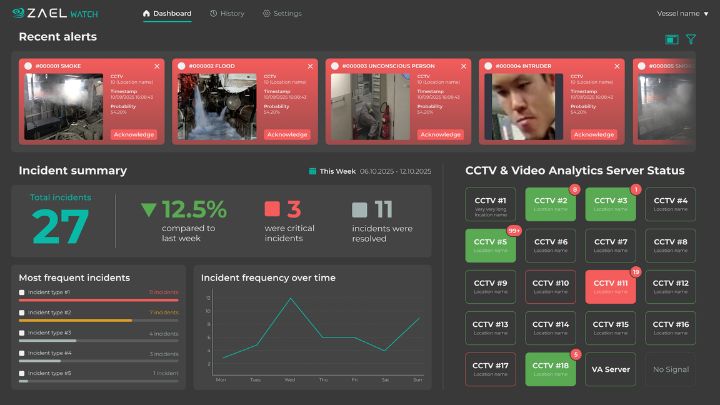Open CCTV #3 camera tile
This screenshot has width=720, height=405.
610,204
